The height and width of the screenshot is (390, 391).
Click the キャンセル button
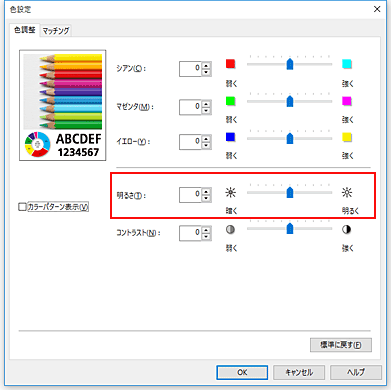point(299,372)
